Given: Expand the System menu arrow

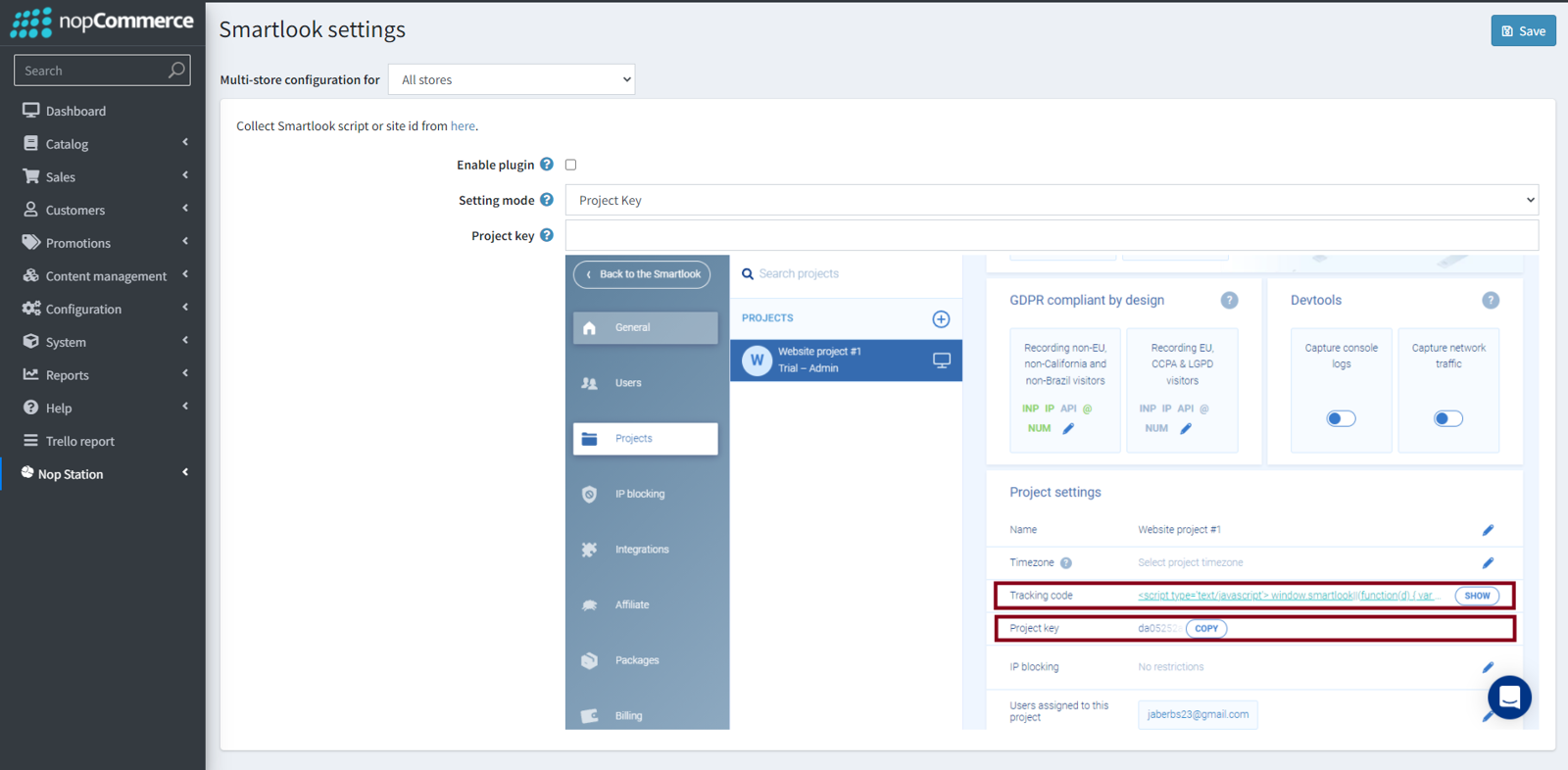Looking at the screenshot, I should point(185,341).
